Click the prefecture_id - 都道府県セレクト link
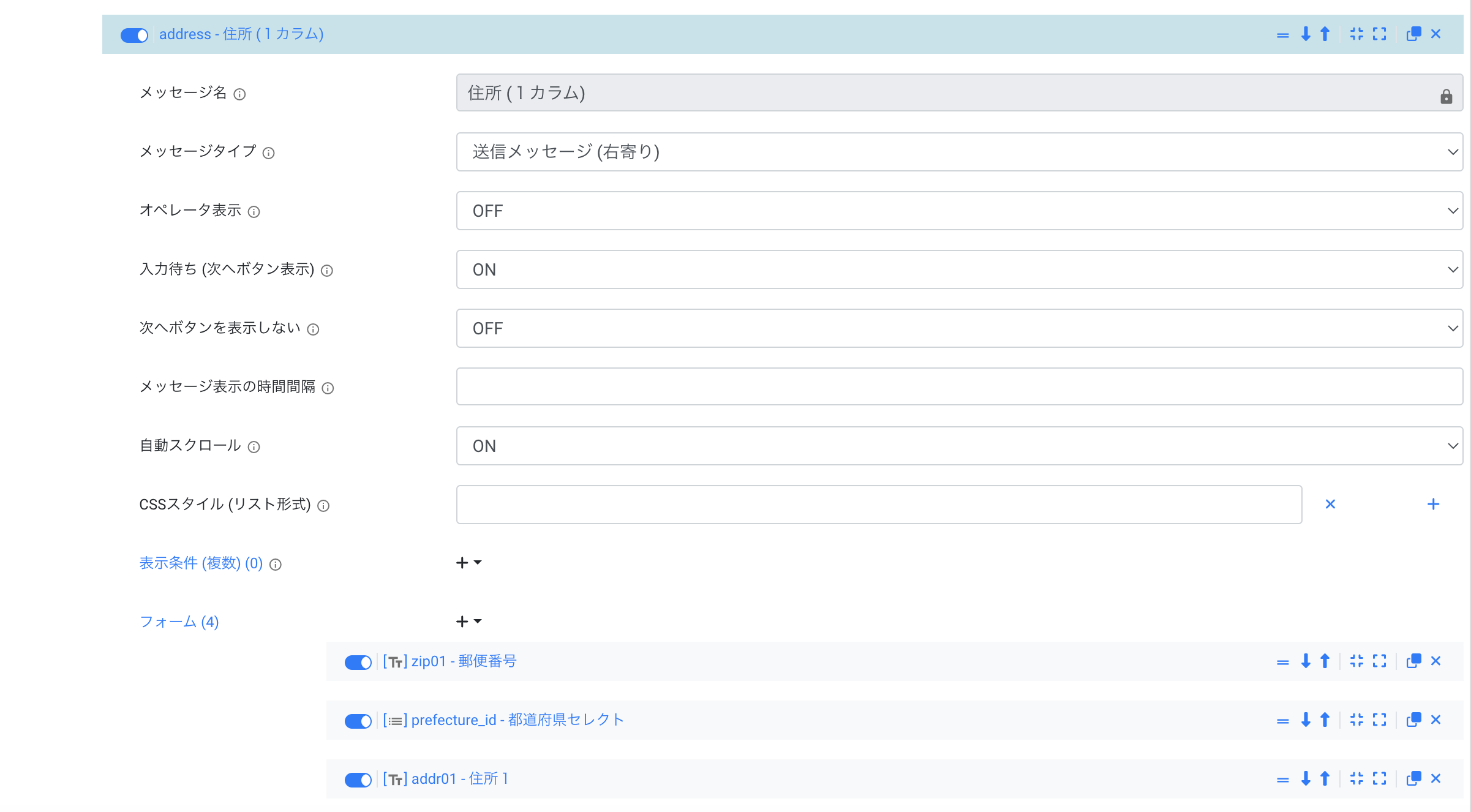This screenshot has width=1471, height=812. (517, 720)
